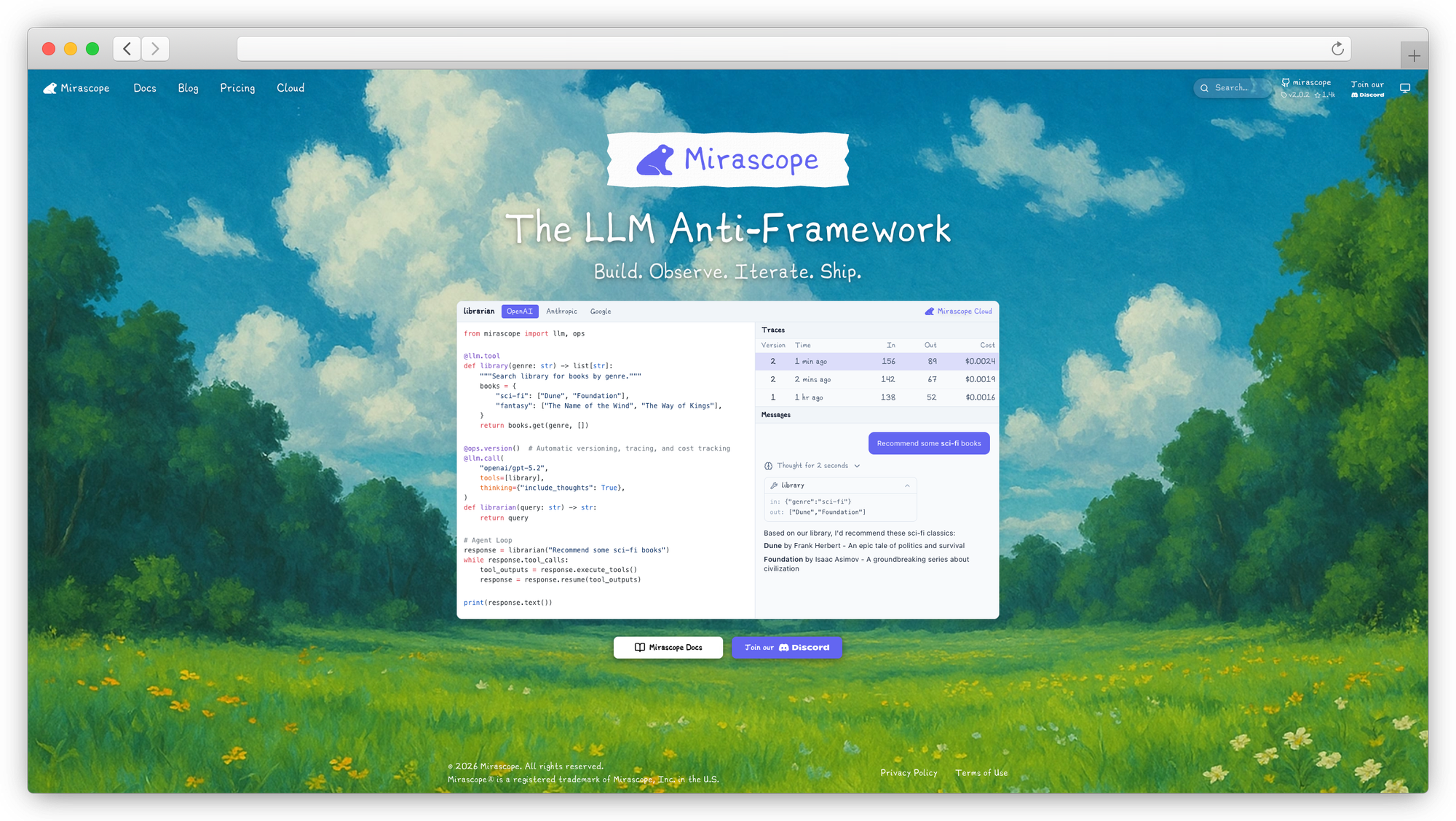Click the GitHub mirascope repo icon
The width and height of the screenshot is (1456, 821).
[x=1286, y=82]
